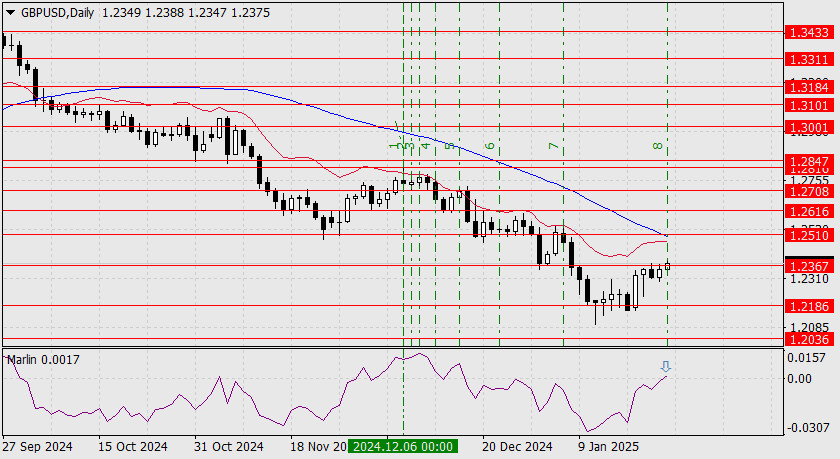The height and width of the screenshot is (459, 840).
Task: Click the 15 Oct 2024 date label
Action: click(x=132, y=447)
